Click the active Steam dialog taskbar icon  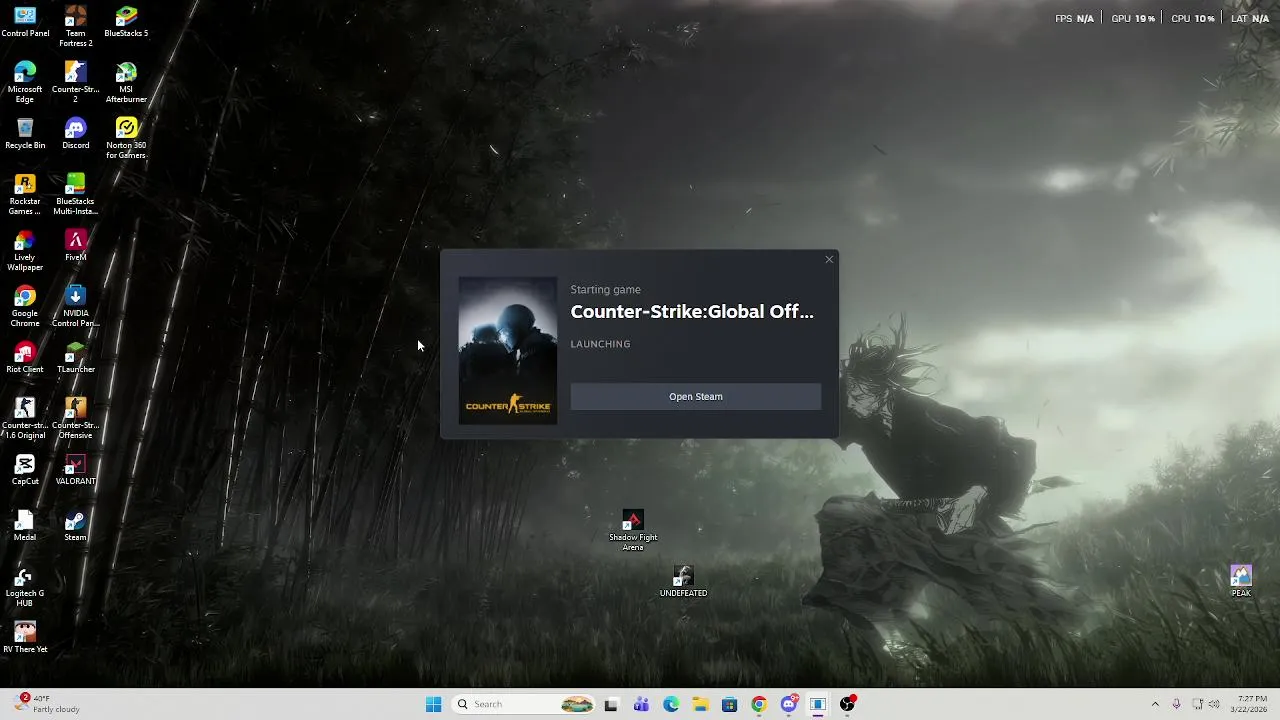pos(817,704)
